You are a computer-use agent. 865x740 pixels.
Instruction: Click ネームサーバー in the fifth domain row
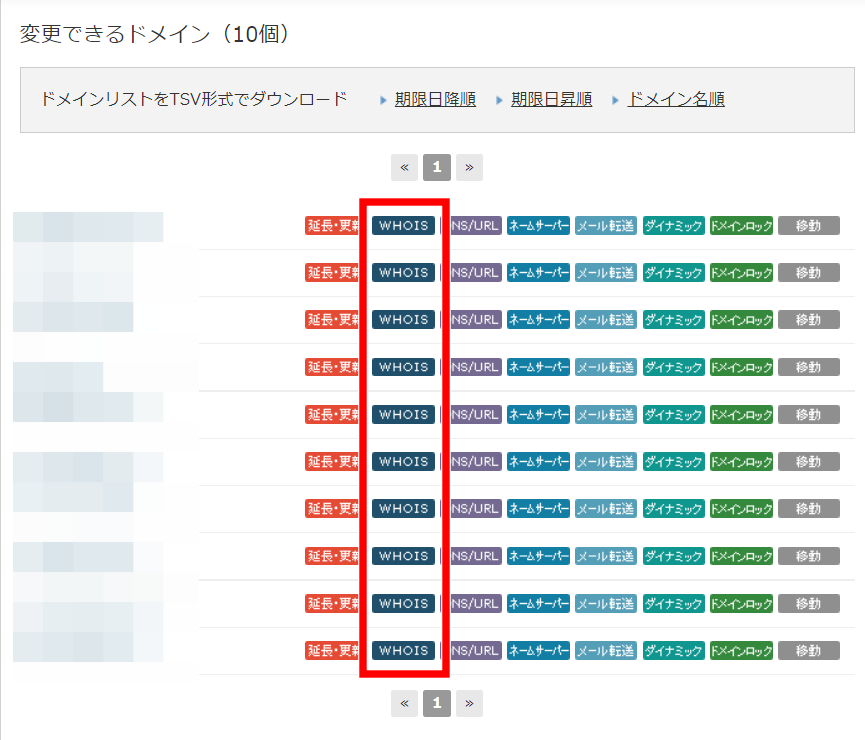pyautogui.click(x=538, y=414)
